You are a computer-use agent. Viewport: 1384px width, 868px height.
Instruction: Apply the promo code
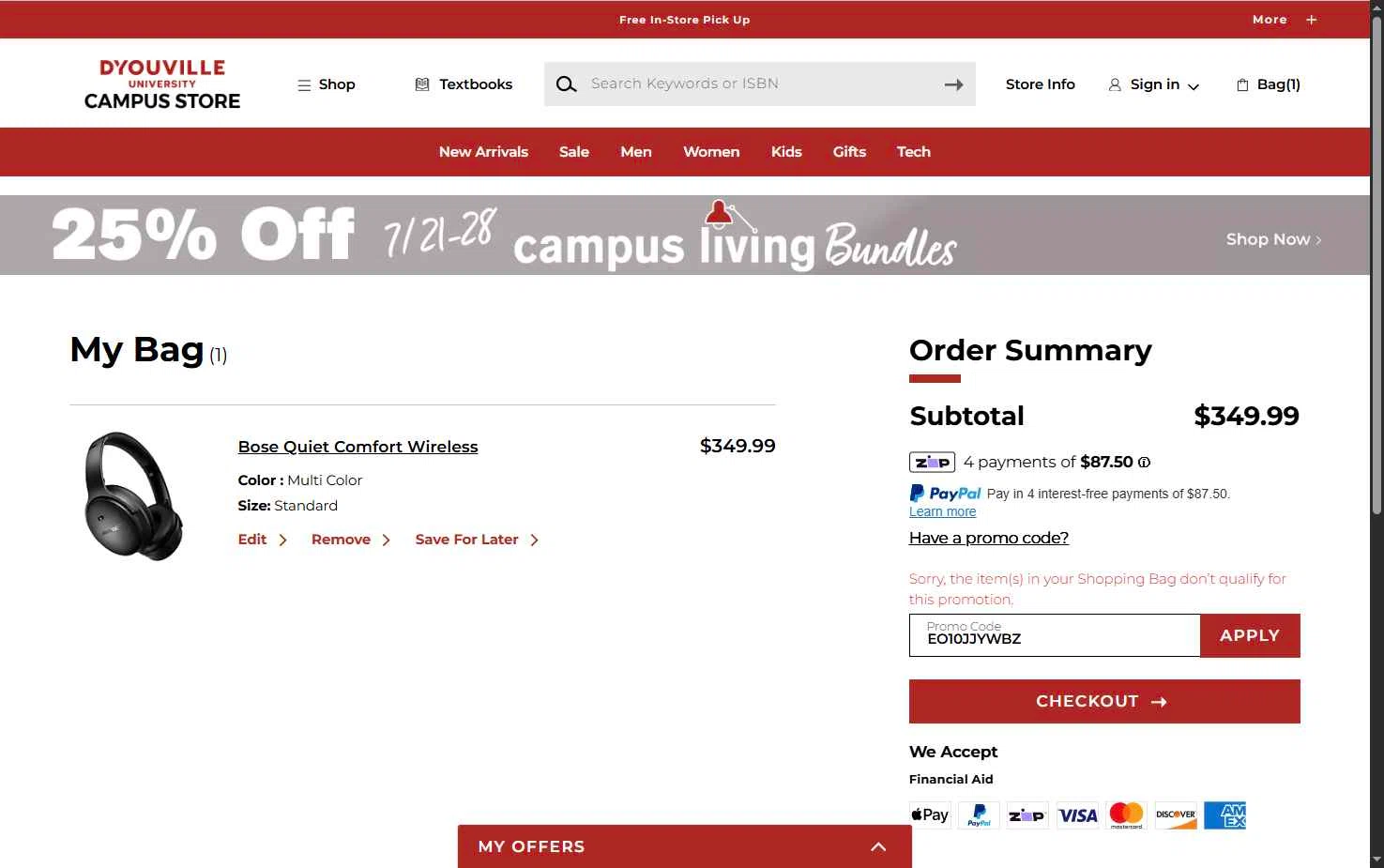1250,635
